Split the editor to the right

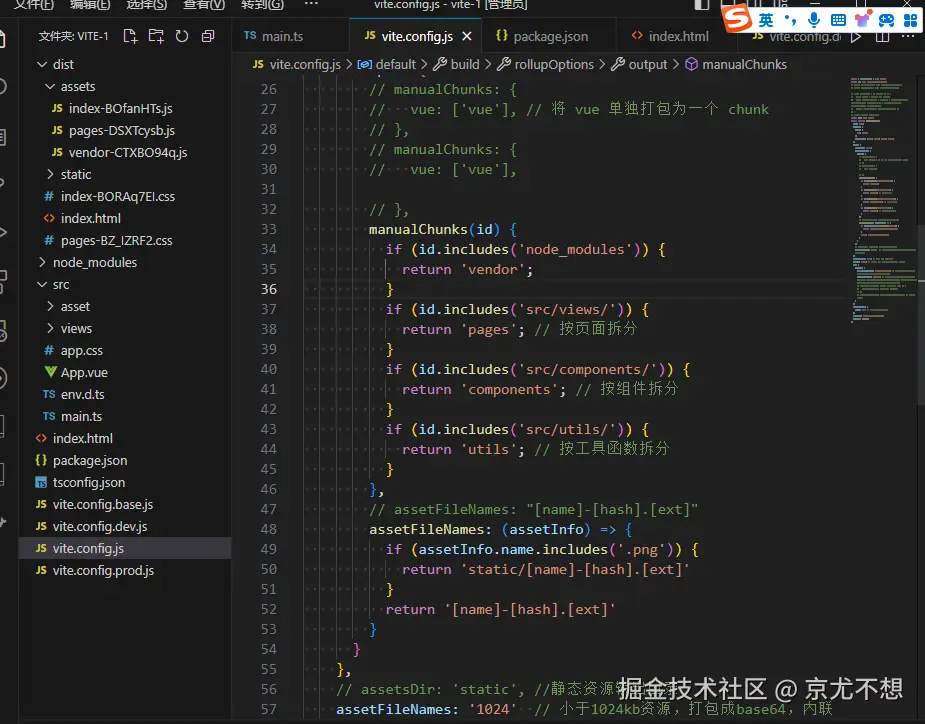pos(883,37)
